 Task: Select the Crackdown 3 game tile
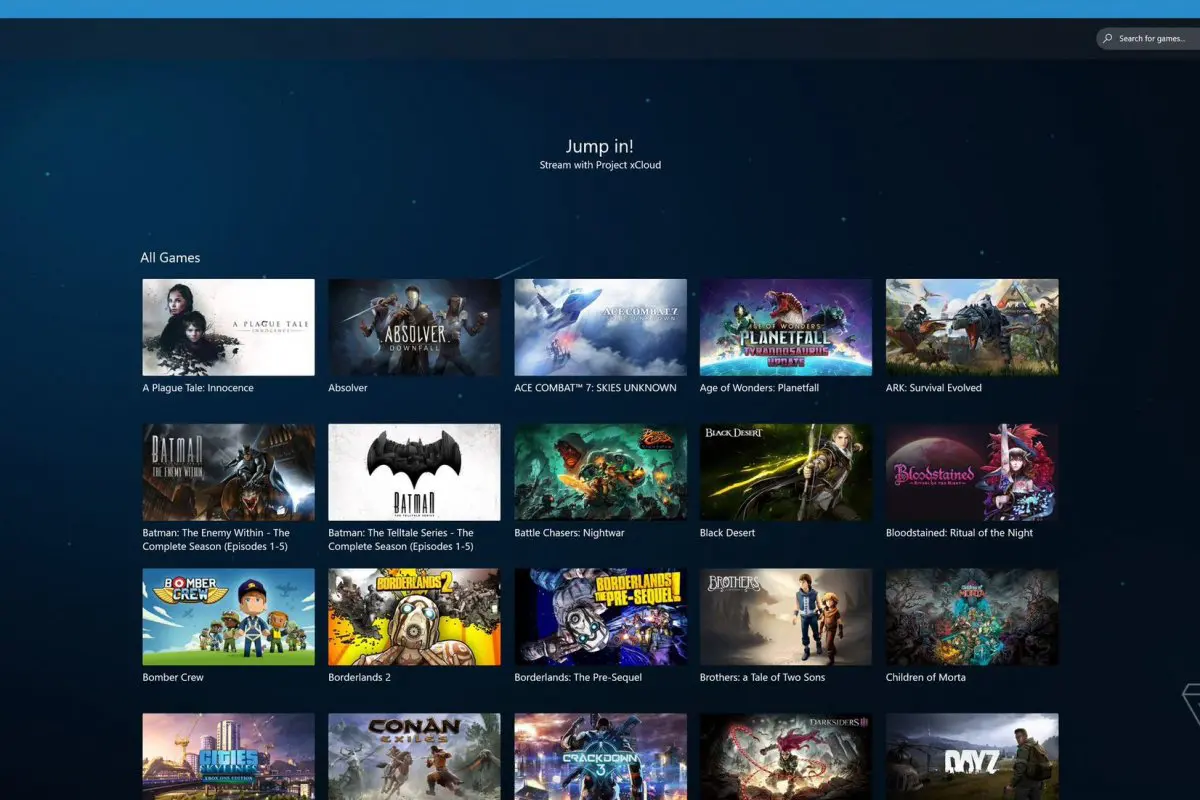click(x=600, y=756)
